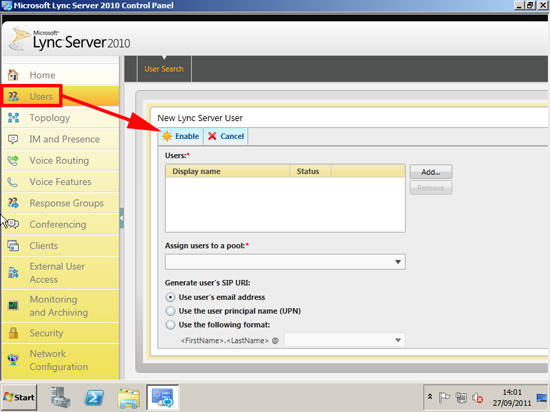
Task: Click the Users people icon
Action: pyautogui.click(x=13, y=96)
